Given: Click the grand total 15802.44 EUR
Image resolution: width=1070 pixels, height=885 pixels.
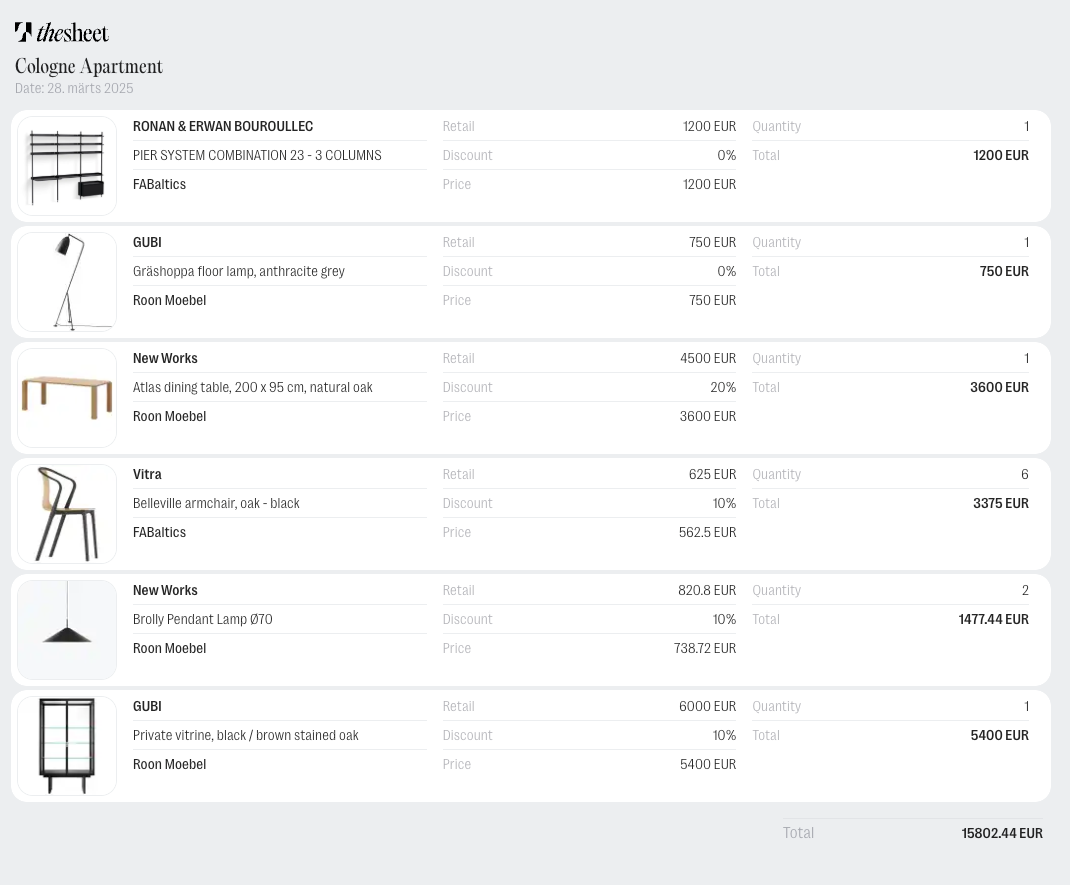Looking at the screenshot, I should pyautogui.click(x=1002, y=833).
